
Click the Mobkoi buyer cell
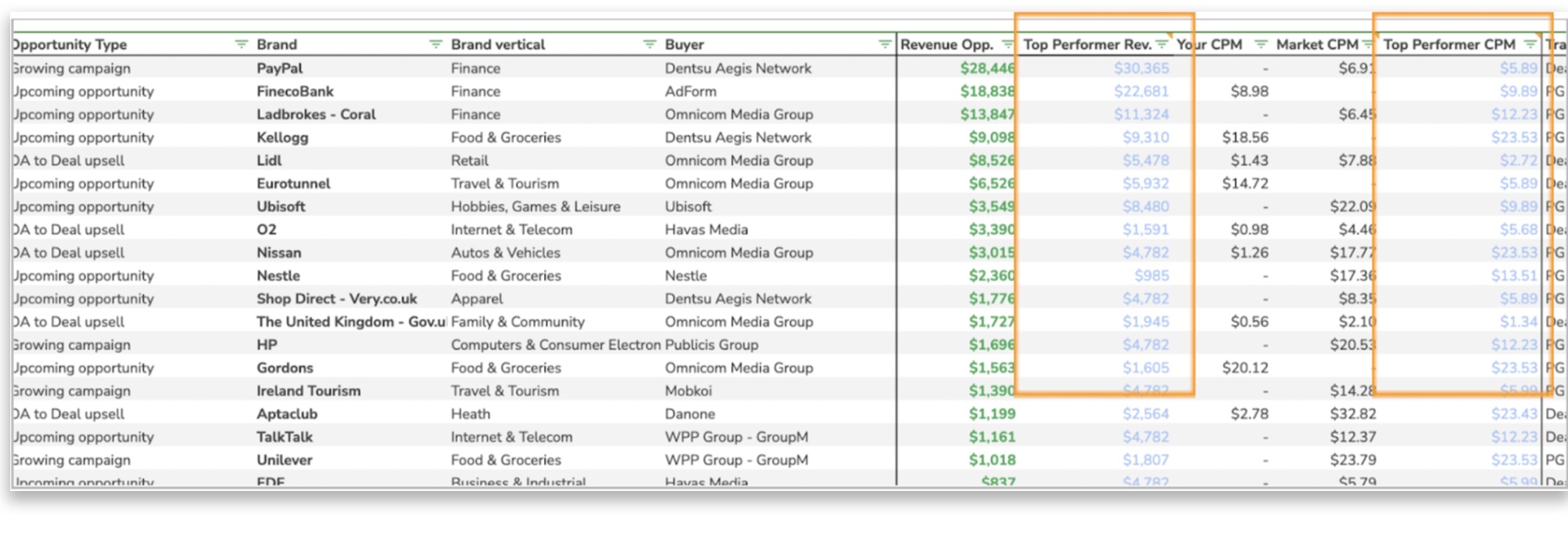[x=688, y=391]
